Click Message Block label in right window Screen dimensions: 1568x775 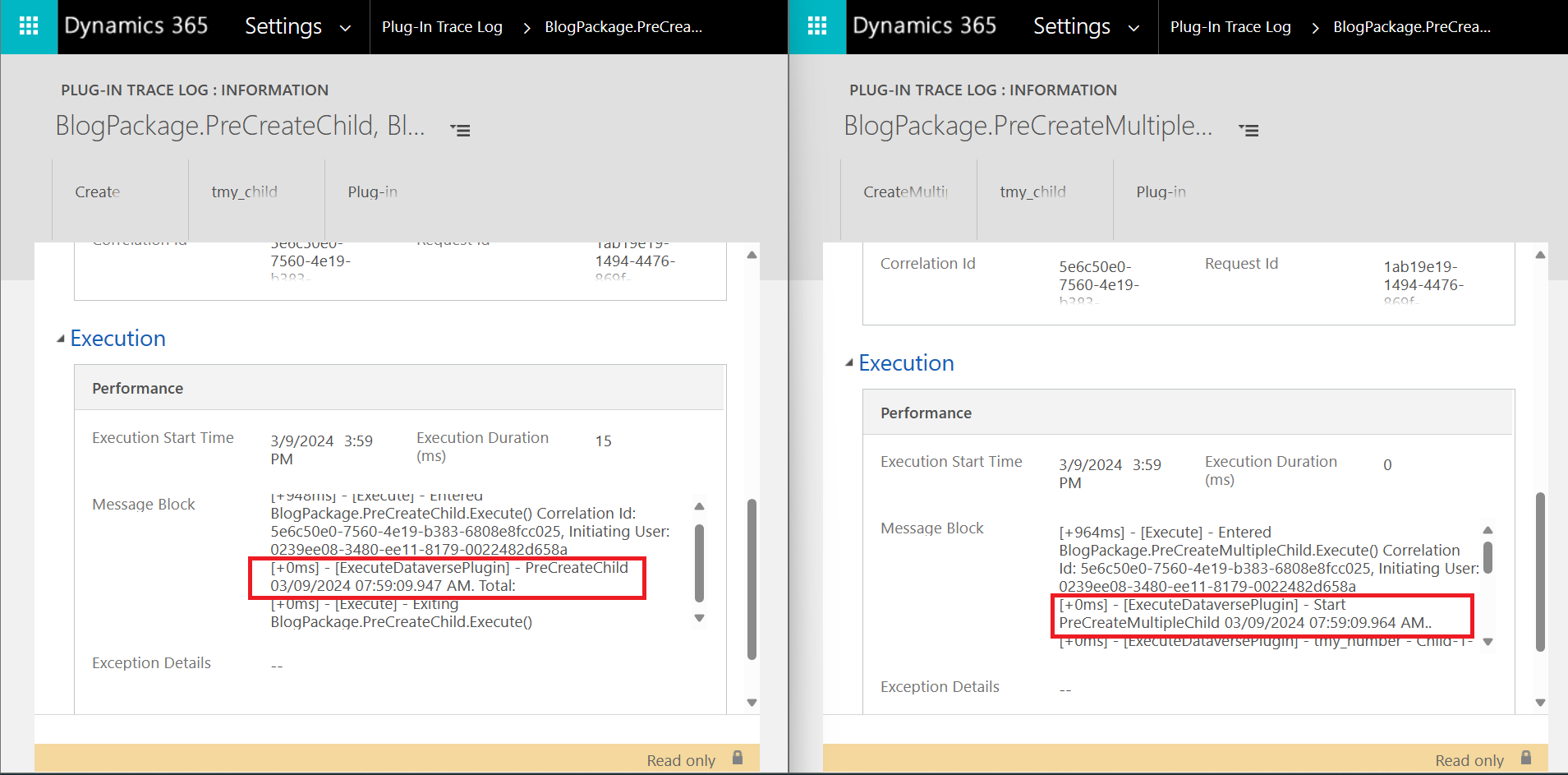pos(932,528)
